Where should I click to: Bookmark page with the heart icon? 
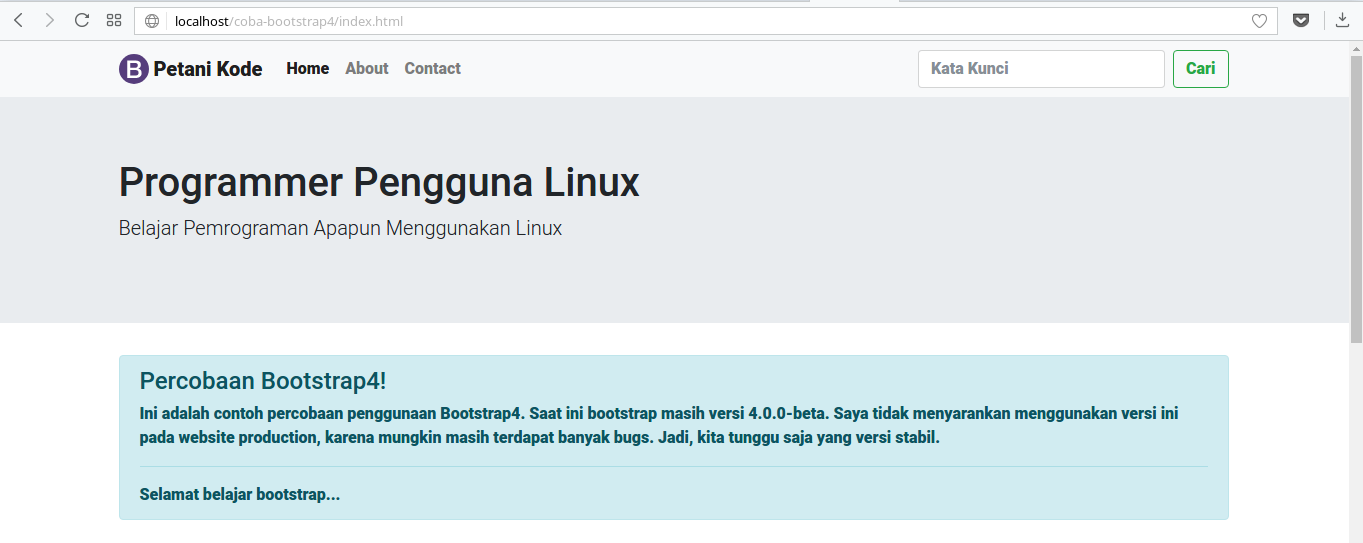point(1259,21)
